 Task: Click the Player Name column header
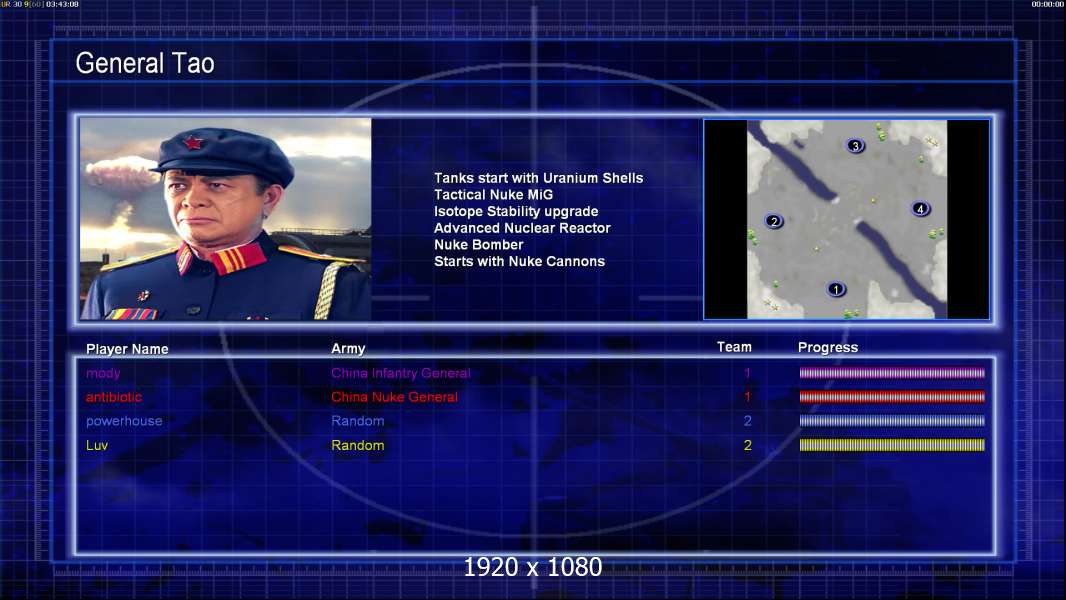(127, 349)
